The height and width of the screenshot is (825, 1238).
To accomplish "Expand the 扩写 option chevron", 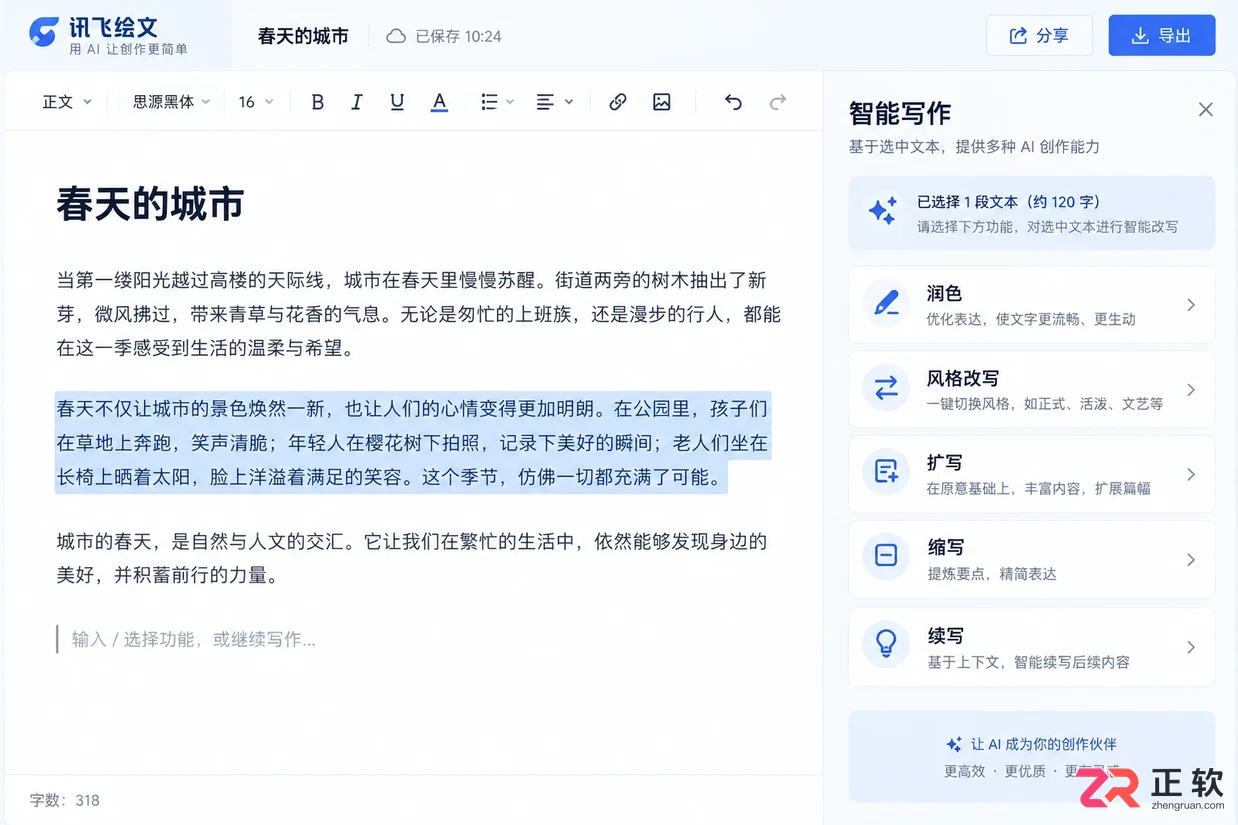I will (x=1191, y=474).
